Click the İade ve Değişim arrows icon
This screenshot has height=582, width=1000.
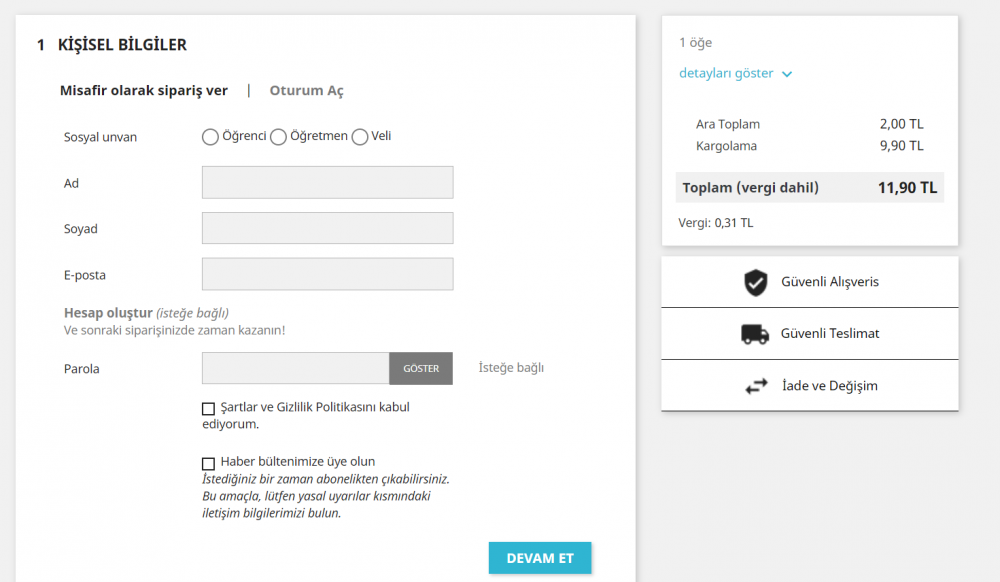point(756,386)
